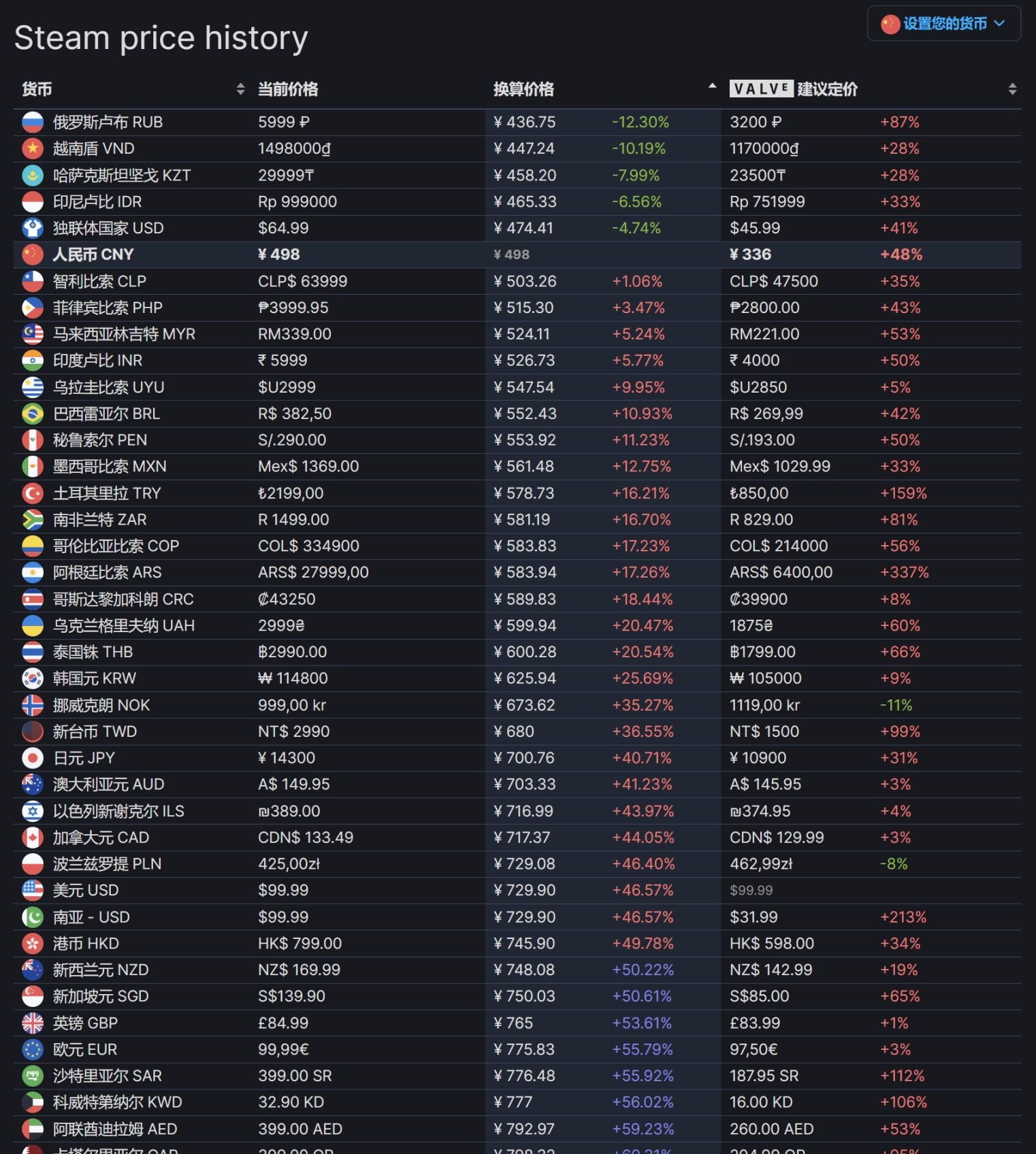Click the Mexico flag icon

coord(33,467)
